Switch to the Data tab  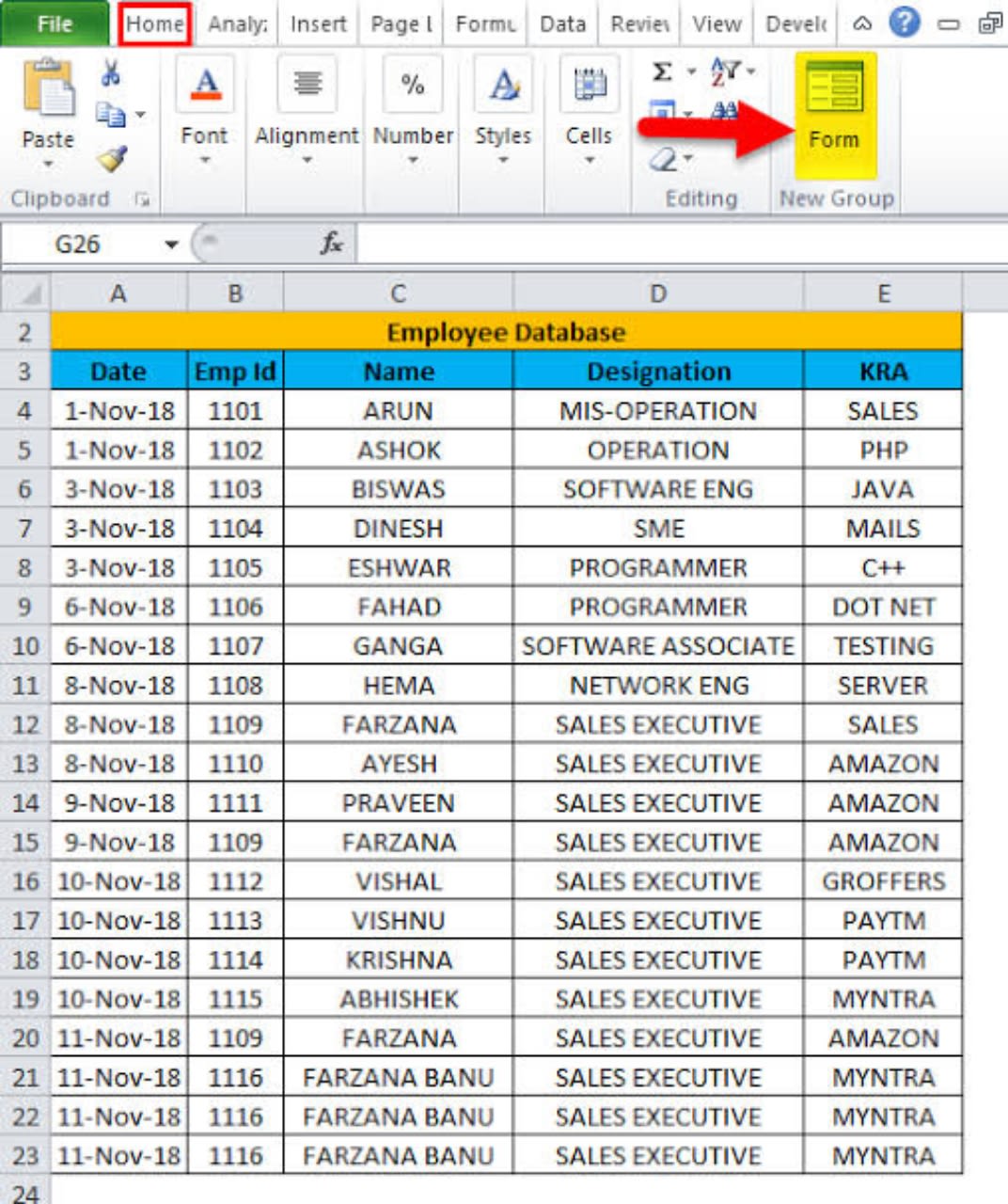click(x=562, y=24)
